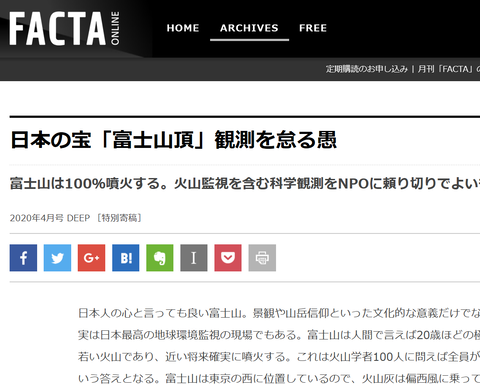Click the ［特別寄稿］ tag
The height and width of the screenshot is (384, 480).
119,218
